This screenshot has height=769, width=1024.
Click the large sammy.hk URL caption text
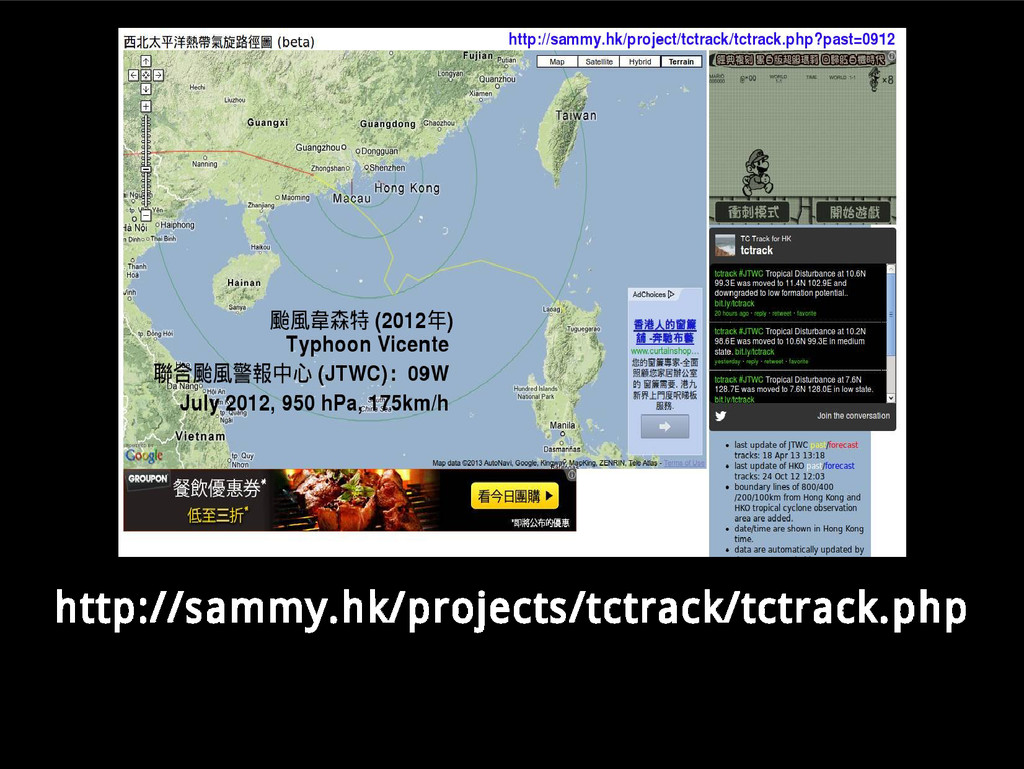(511, 608)
